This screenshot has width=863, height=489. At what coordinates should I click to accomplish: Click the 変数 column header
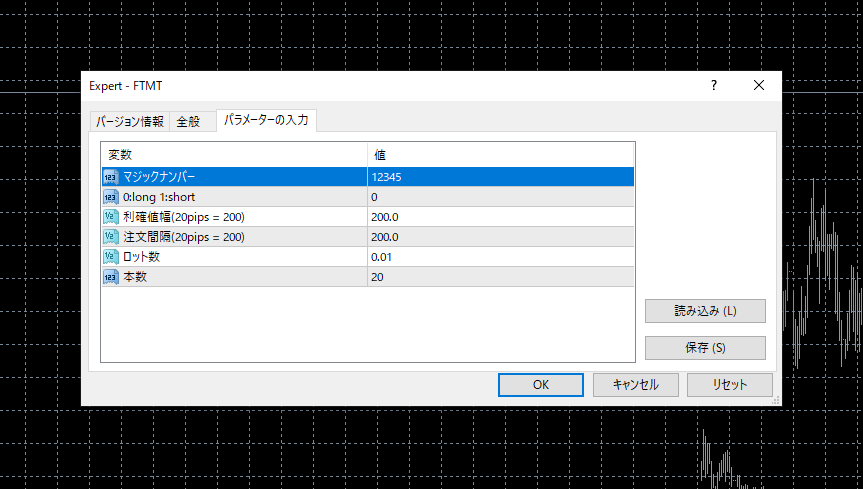233,155
